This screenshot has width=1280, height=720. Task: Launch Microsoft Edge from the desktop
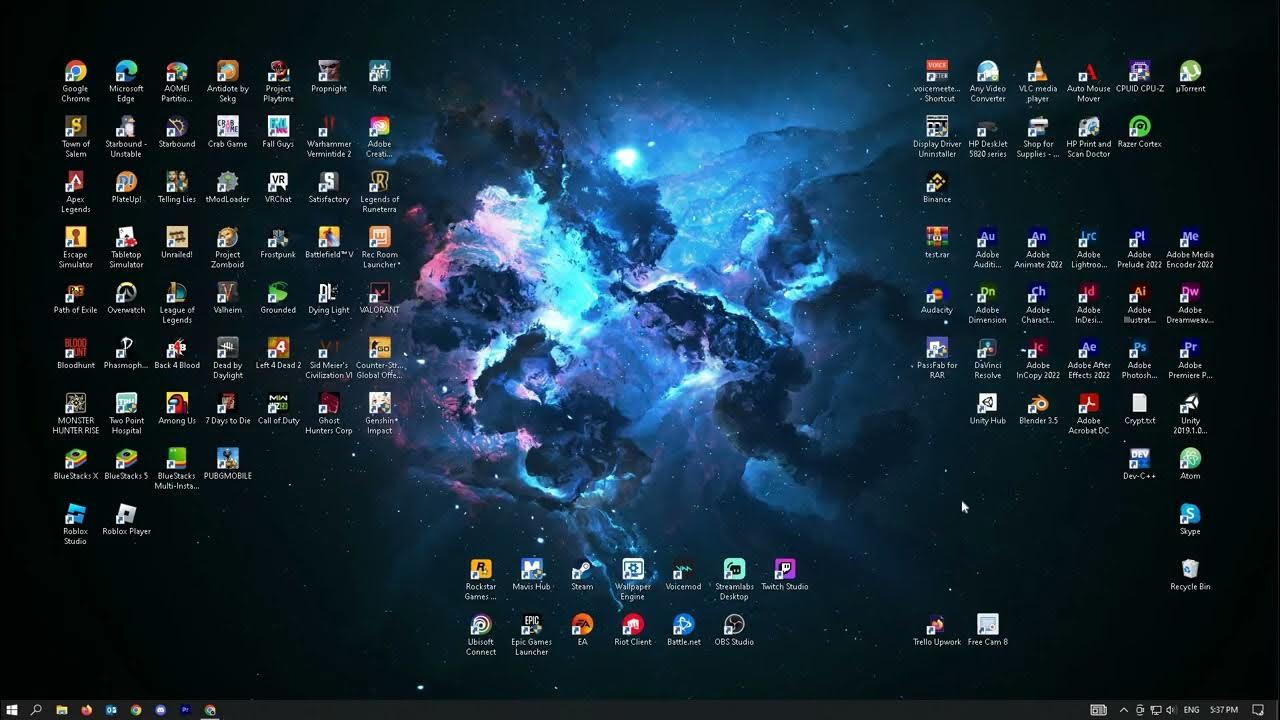(x=126, y=81)
